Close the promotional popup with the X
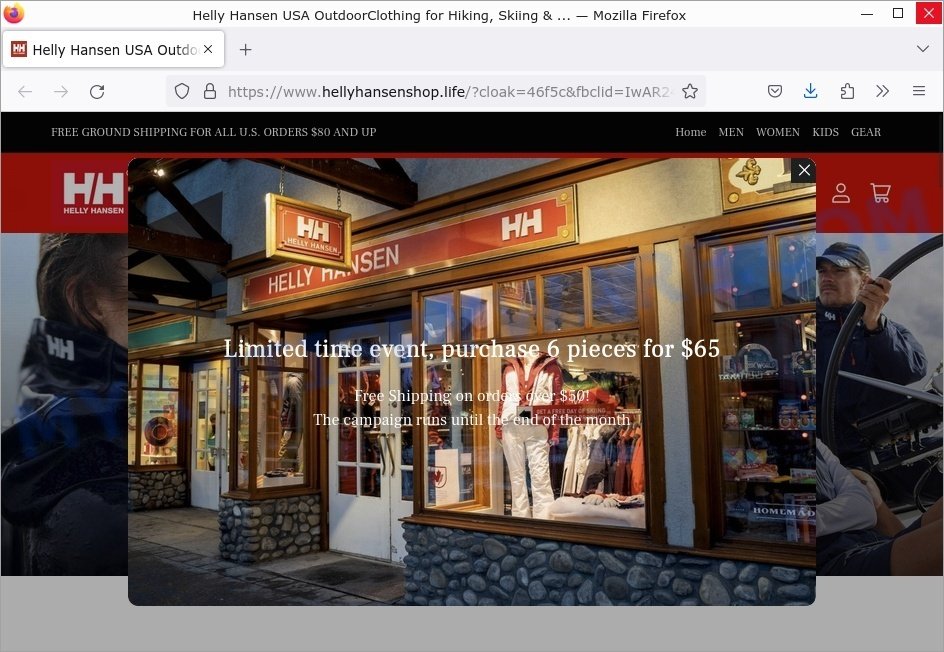Viewport: 944px width, 652px height. 804,170
